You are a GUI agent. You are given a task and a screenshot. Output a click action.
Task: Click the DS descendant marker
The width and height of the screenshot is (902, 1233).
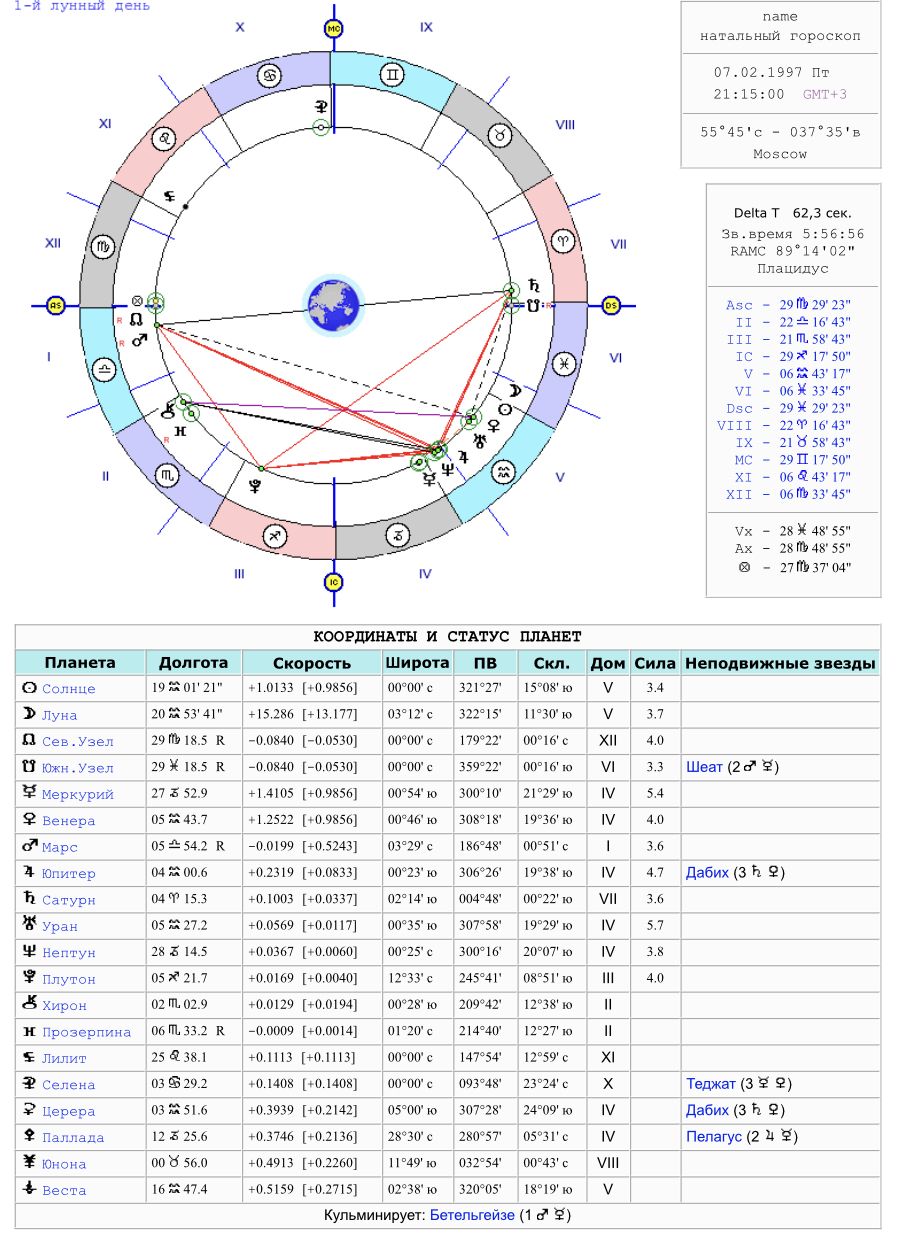(x=612, y=305)
